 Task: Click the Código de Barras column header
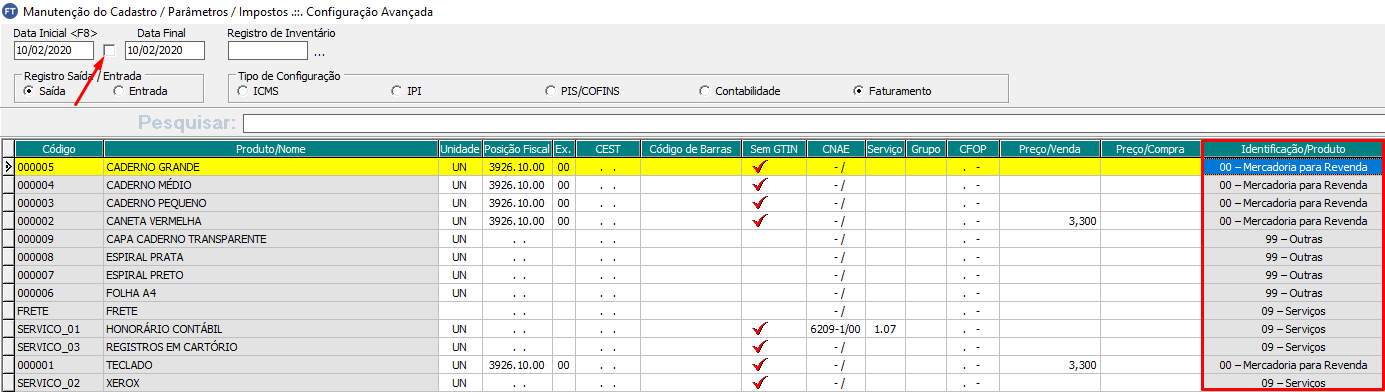[x=691, y=149]
